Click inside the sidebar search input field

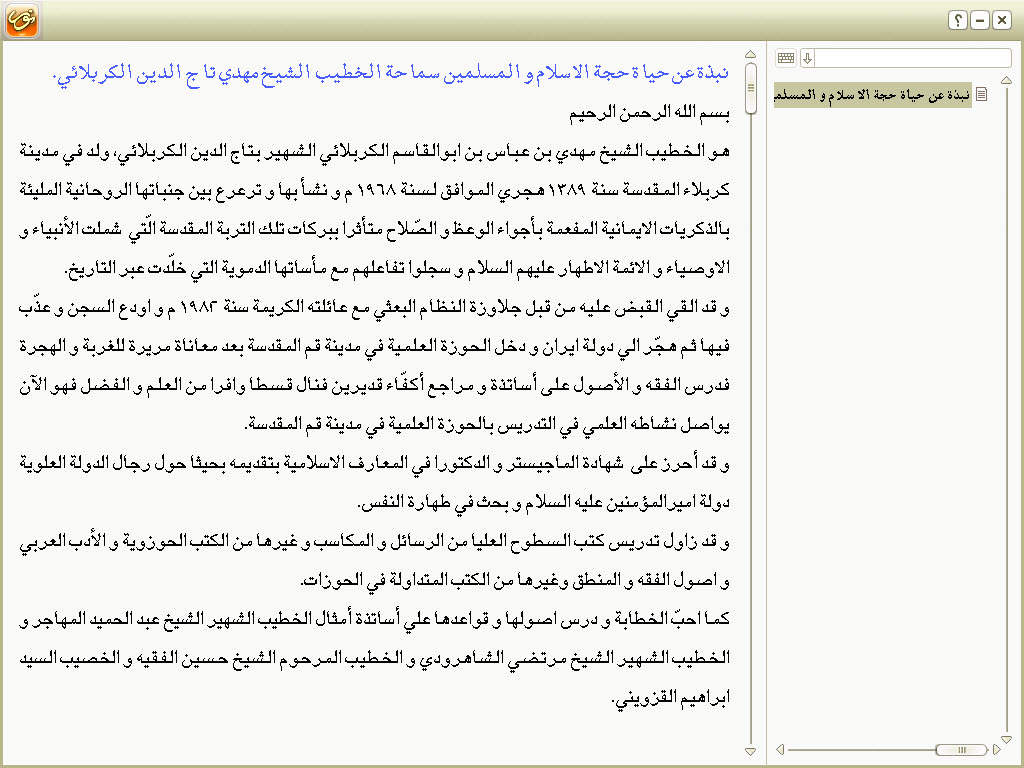click(x=912, y=58)
